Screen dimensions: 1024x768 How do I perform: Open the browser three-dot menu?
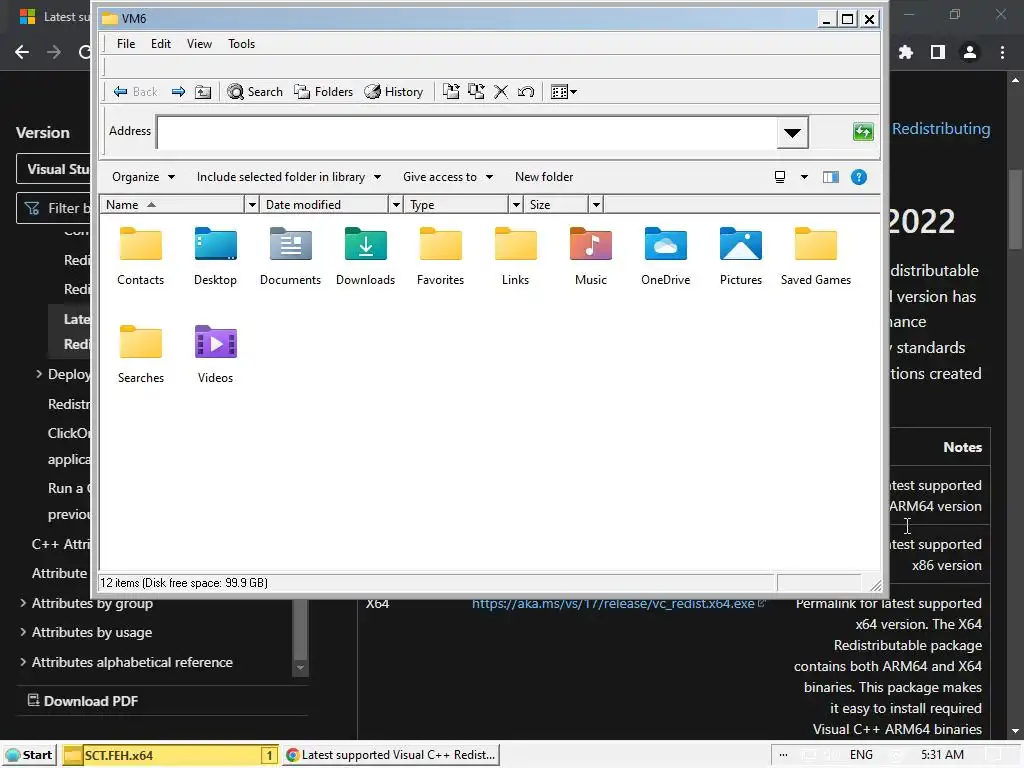coord(1002,52)
